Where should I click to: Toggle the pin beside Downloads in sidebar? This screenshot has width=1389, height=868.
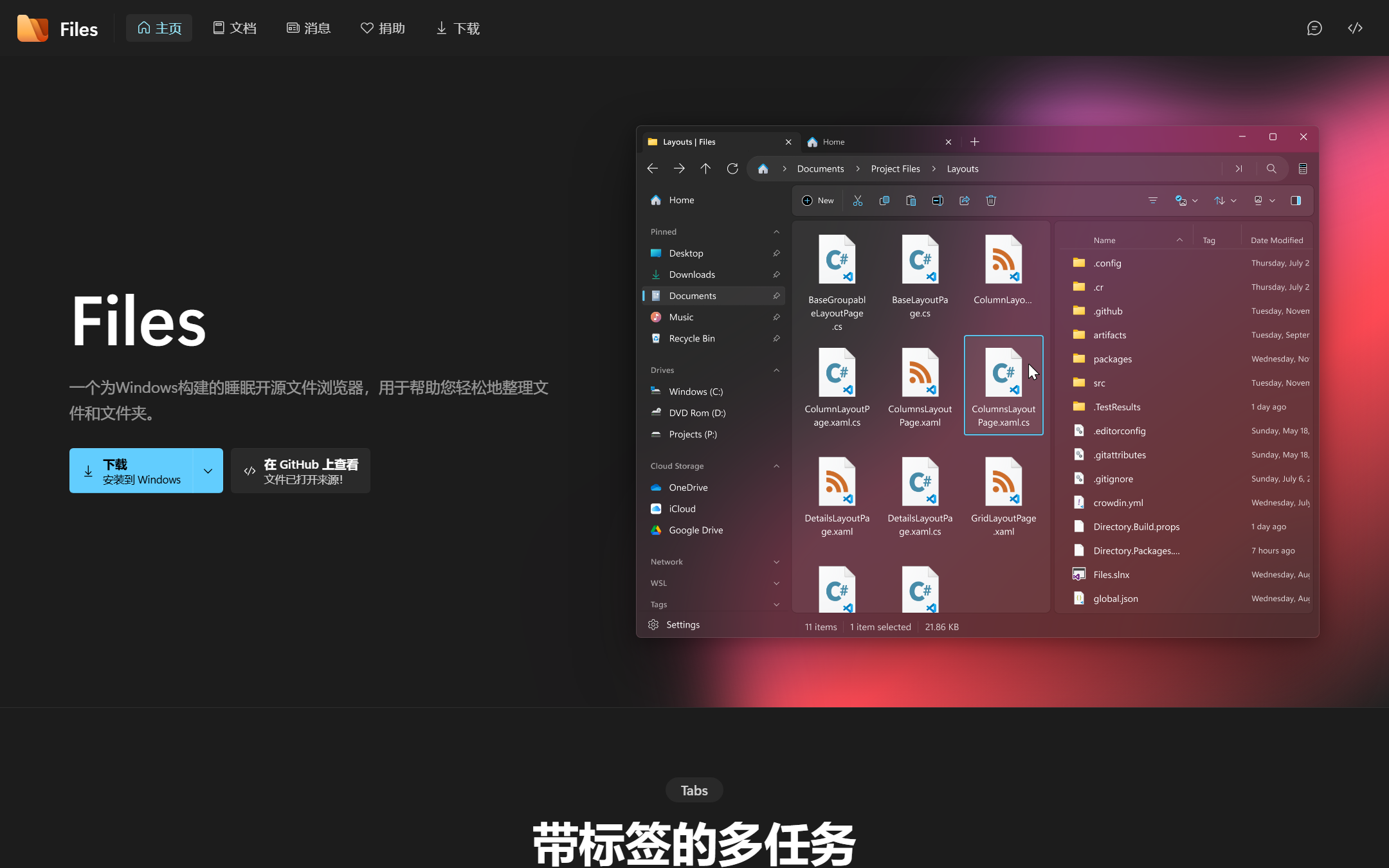click(x=776, y=275)
